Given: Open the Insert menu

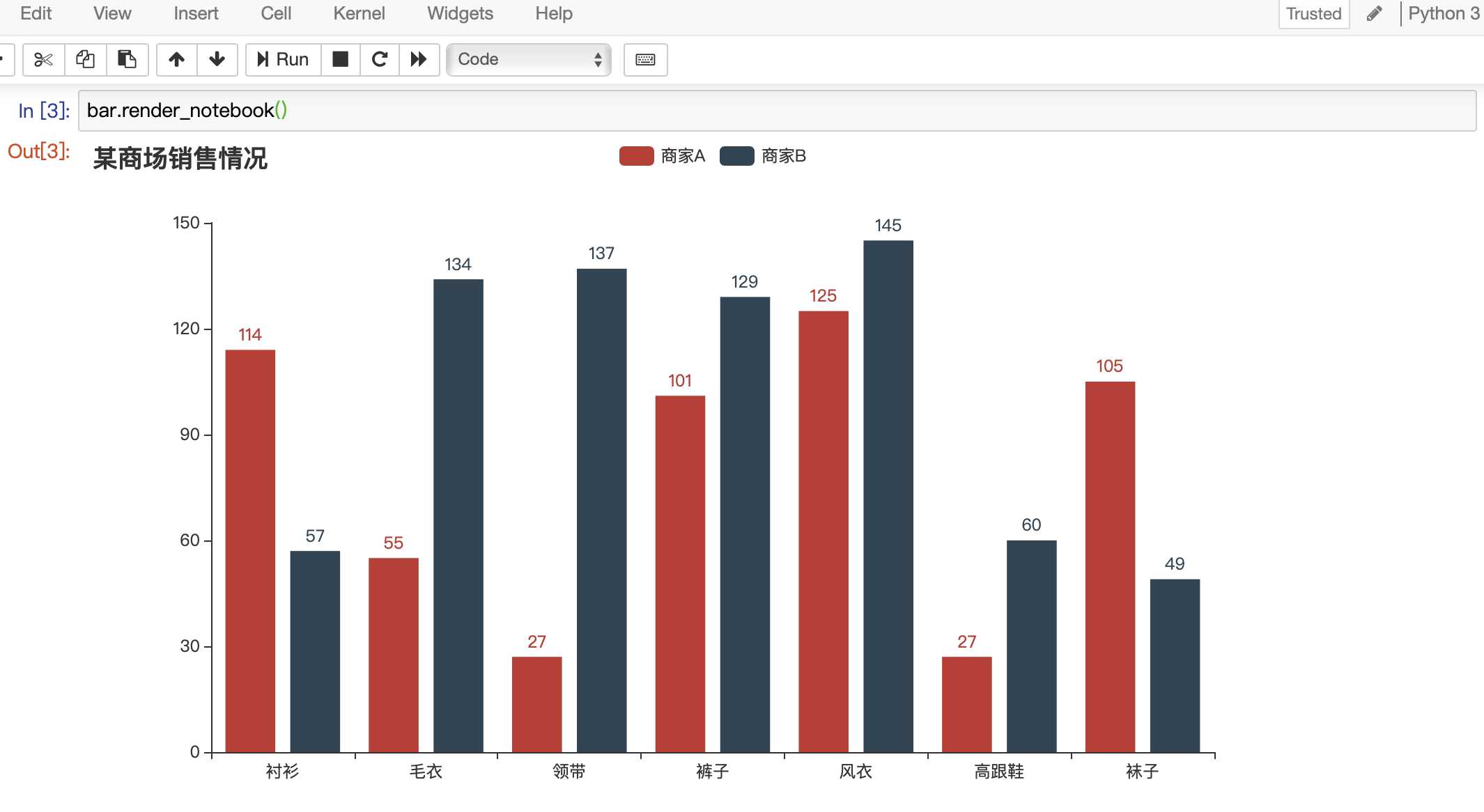Looking at the screenshot, I should click(196, 13).
